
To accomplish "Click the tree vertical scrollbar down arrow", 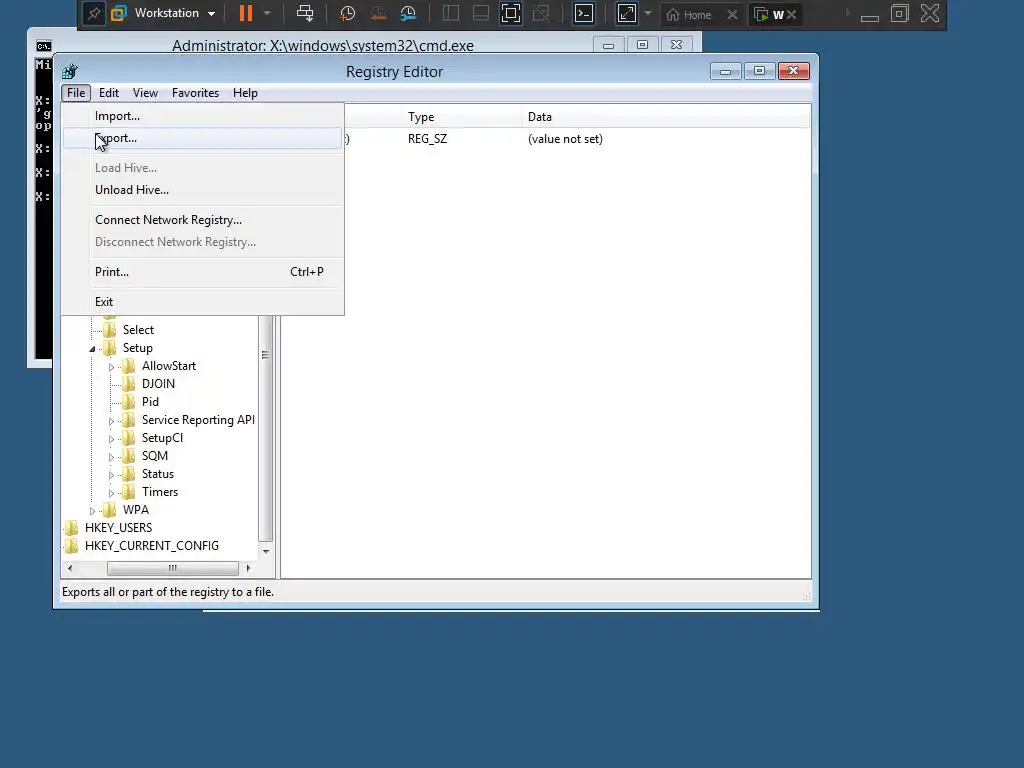I will point(266,552).
